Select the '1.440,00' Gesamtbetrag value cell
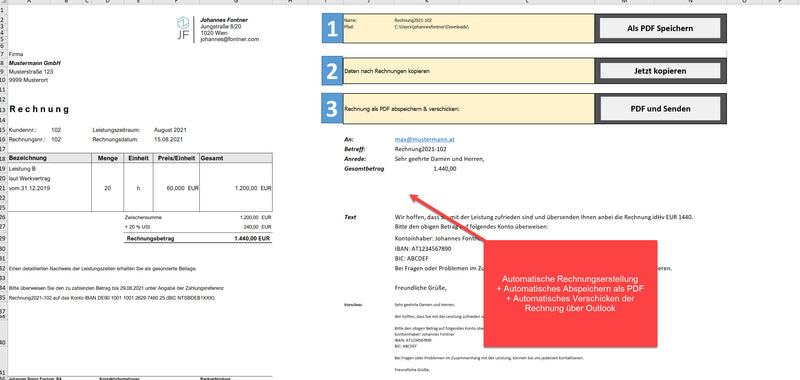 [x=444, y=168]
